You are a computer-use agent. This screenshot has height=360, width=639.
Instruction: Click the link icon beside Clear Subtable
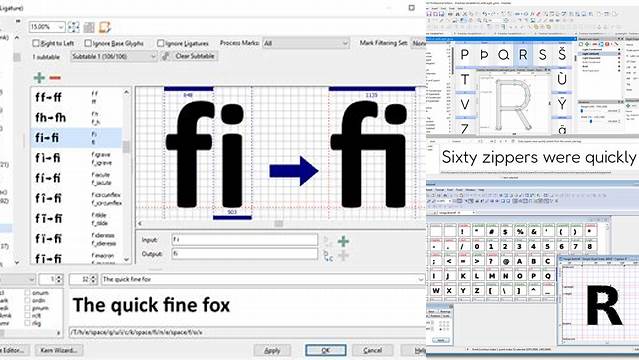[165, 56]
